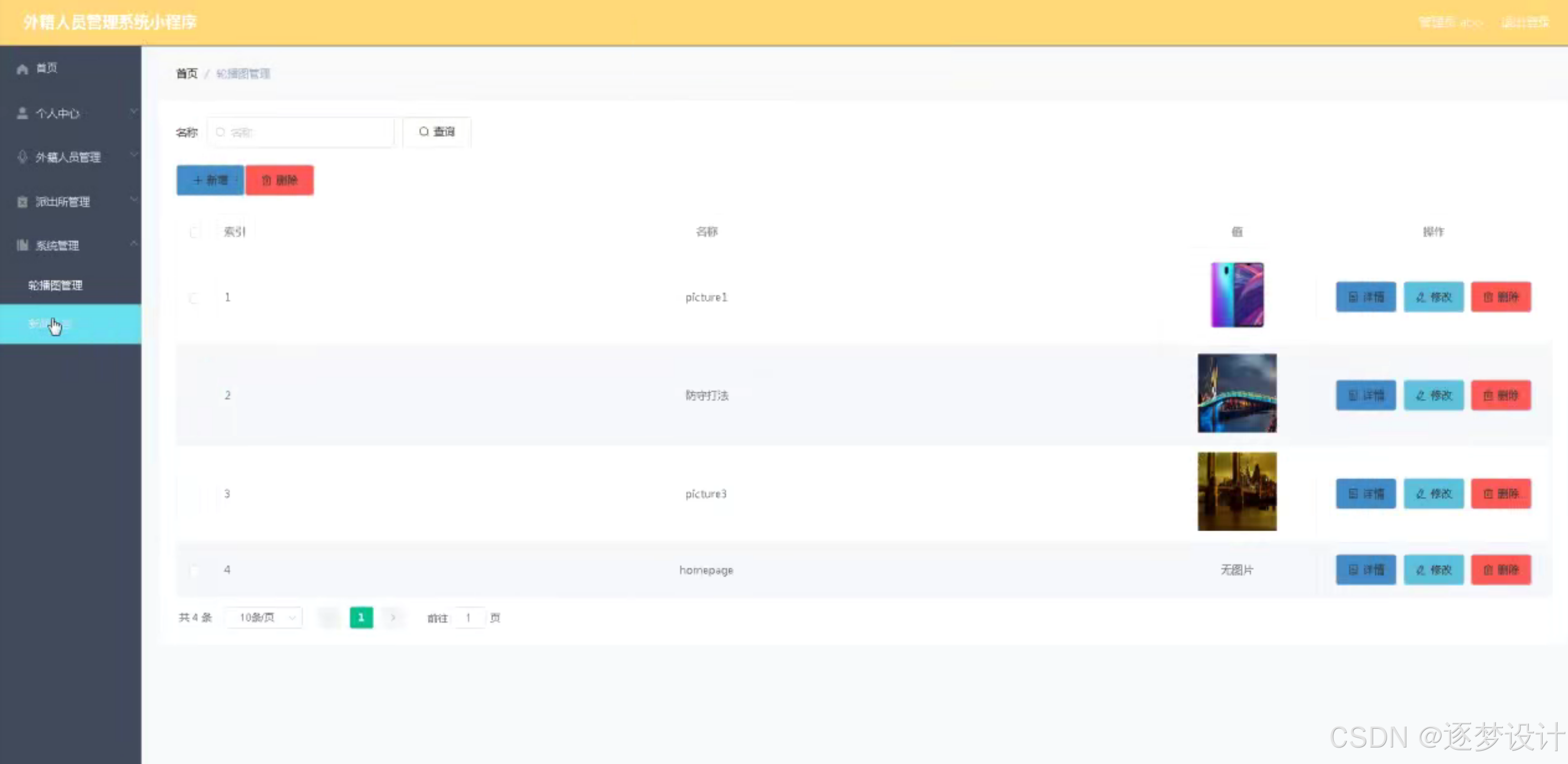Collapse the 系统管理 menu chevron
Viewport: 1568px width, 764px height.
point(133,244)
